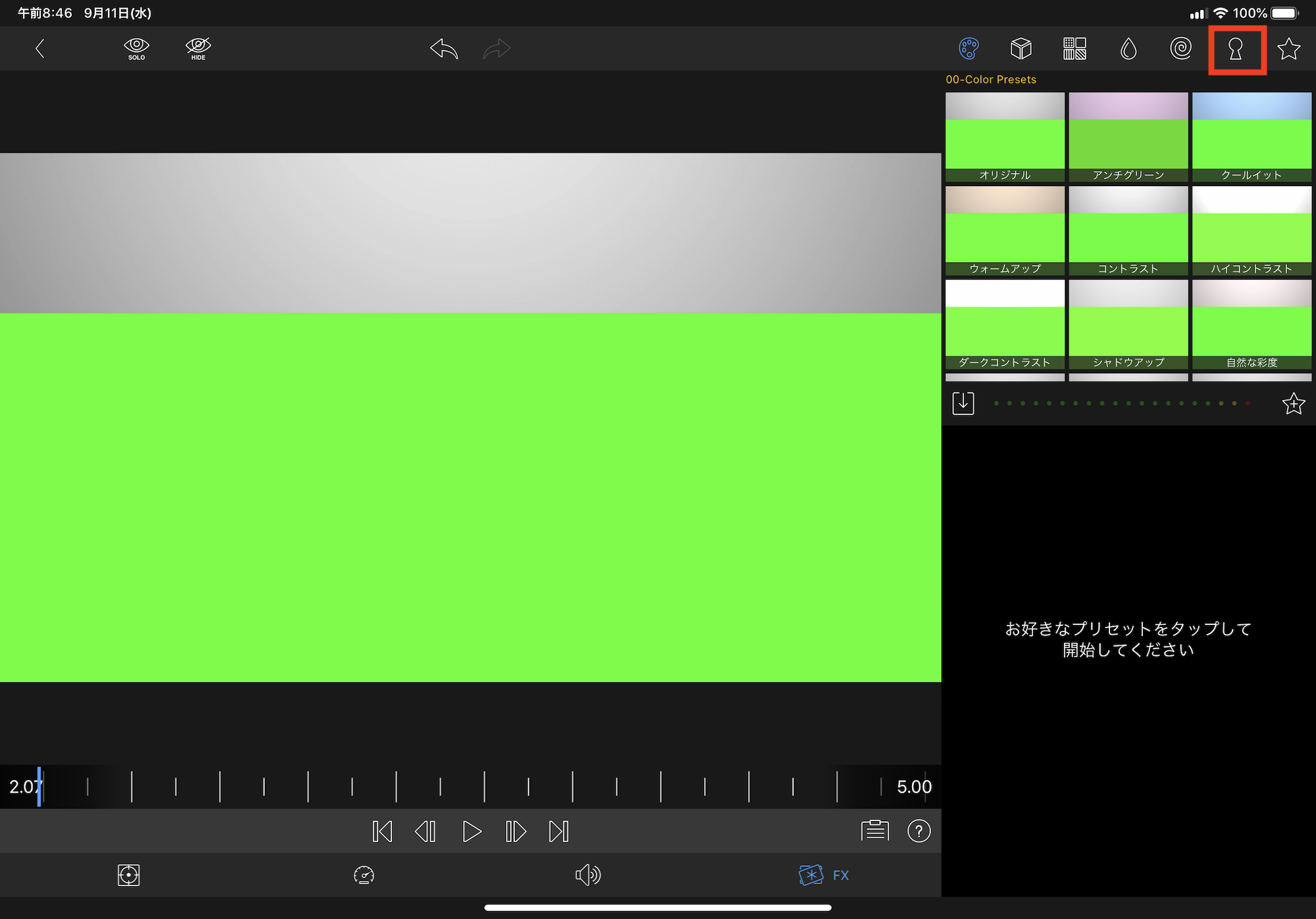The image size is (1316, 919).
Task: Apply the ハイコントラスト preset
Action: tap(1251, 230)
